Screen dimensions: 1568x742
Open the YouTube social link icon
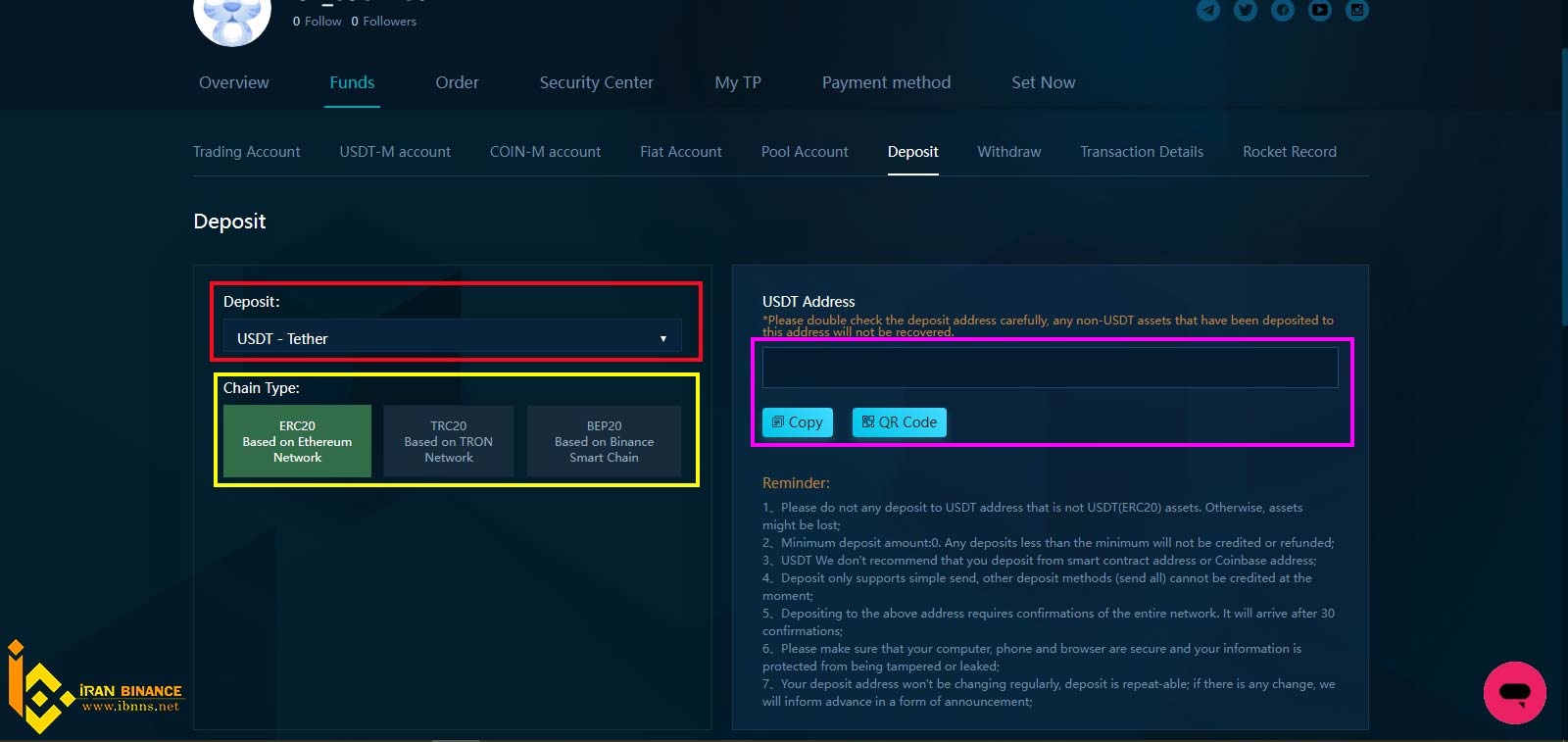1320,10
